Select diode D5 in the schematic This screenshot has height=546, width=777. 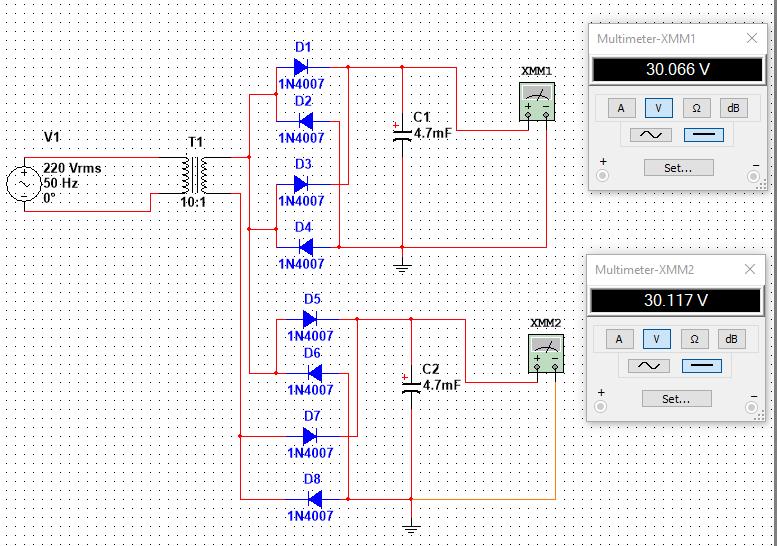click(x=310, y=319)
